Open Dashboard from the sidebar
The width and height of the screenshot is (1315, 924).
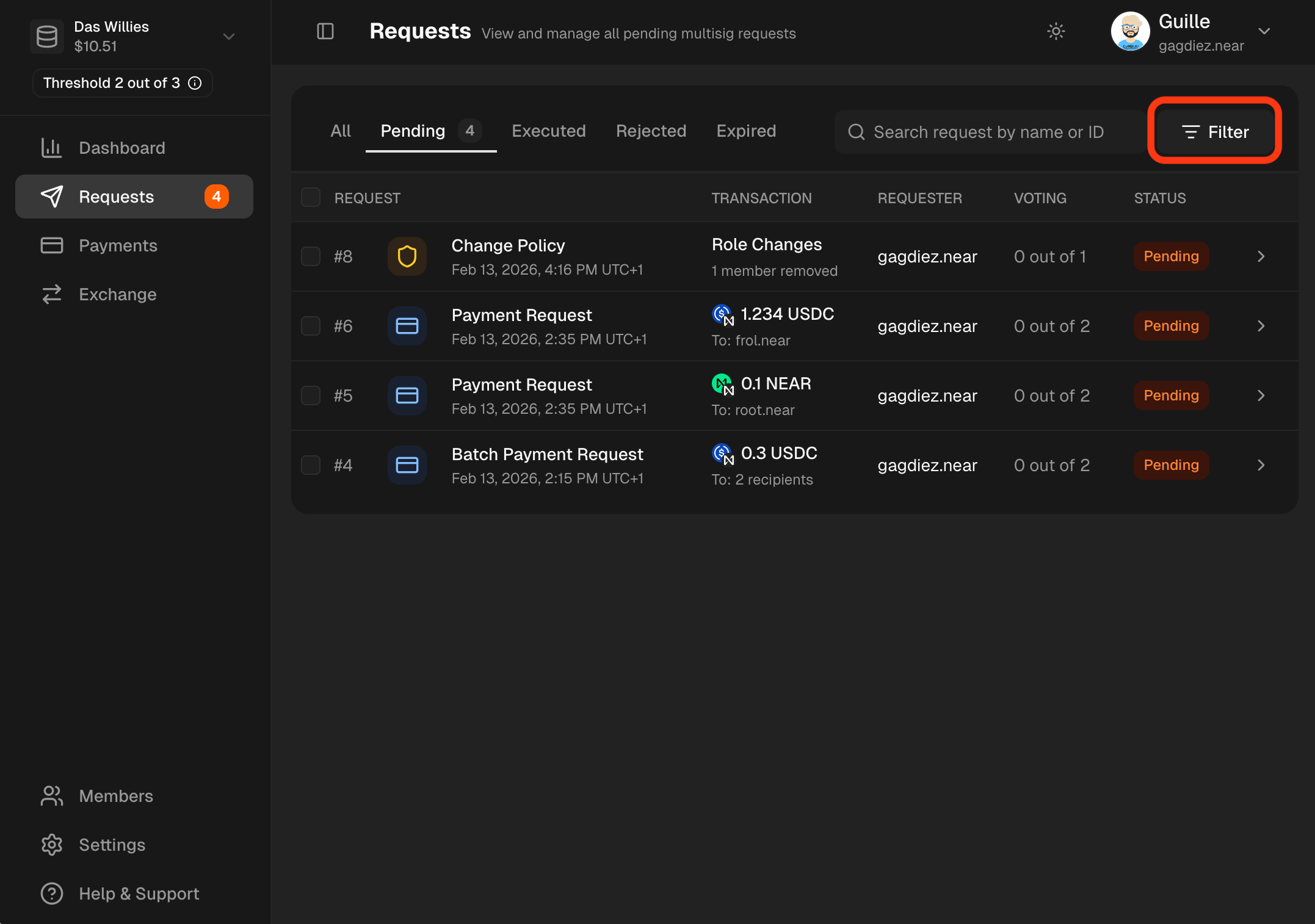click(x=121, y=148)
